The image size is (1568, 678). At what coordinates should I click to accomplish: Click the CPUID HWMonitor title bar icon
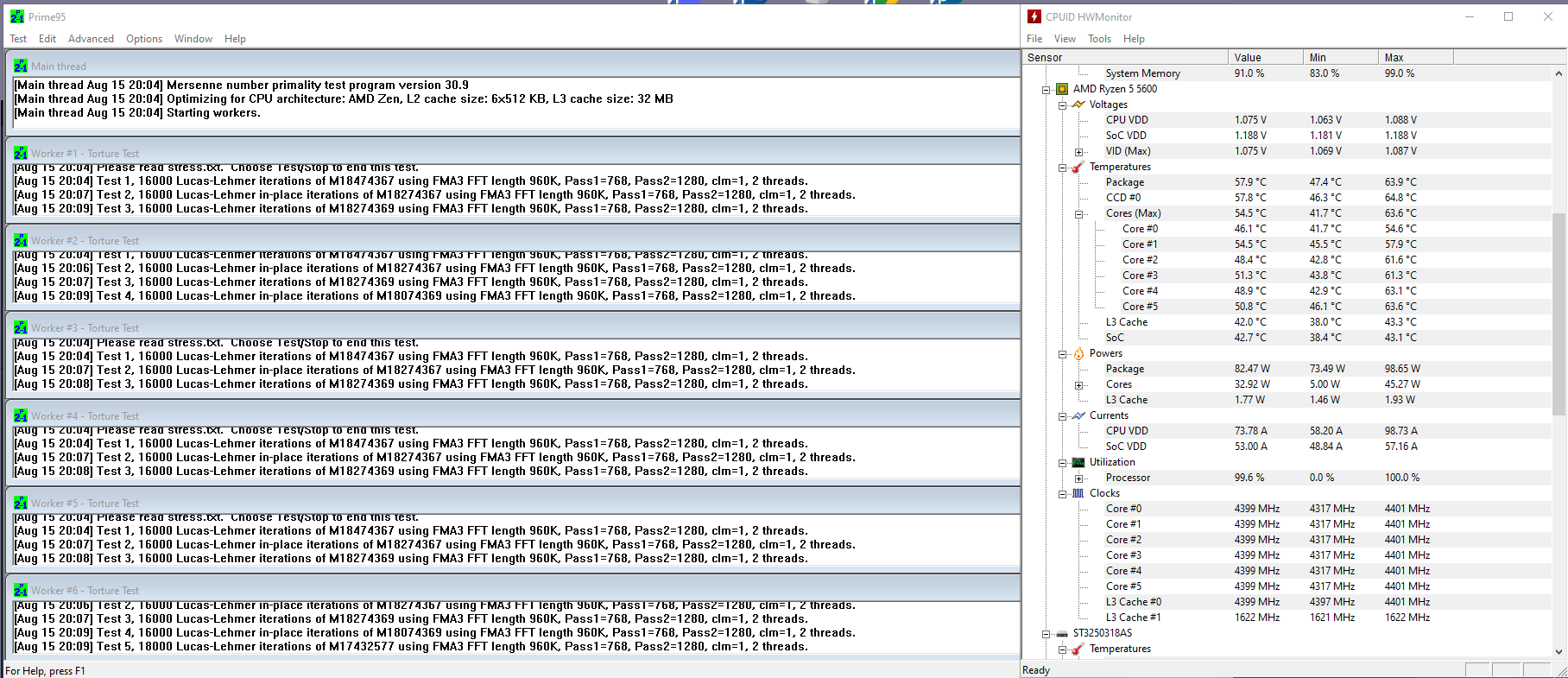1034,16
